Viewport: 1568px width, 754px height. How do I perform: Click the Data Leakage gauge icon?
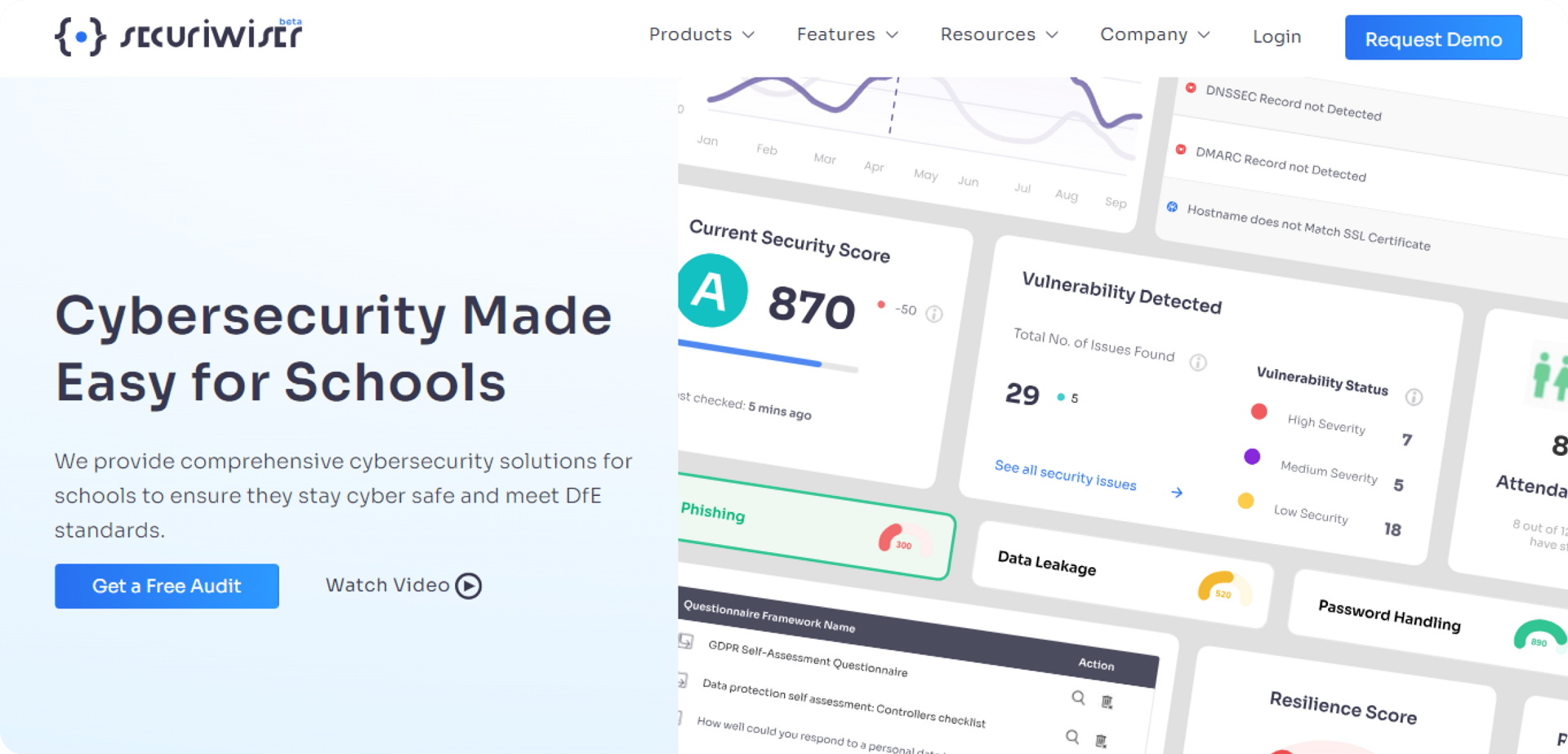[x=1223, y=588]
